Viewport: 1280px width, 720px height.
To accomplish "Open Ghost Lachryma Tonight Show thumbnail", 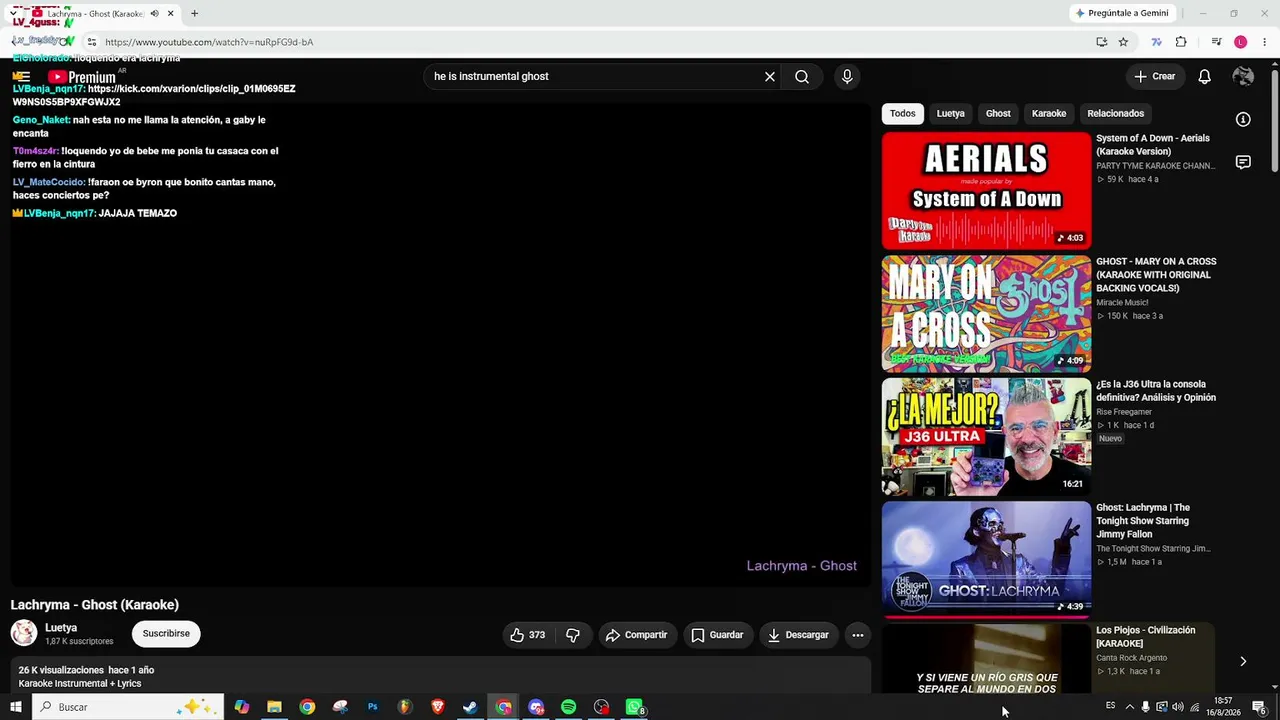I will [986, 560].
